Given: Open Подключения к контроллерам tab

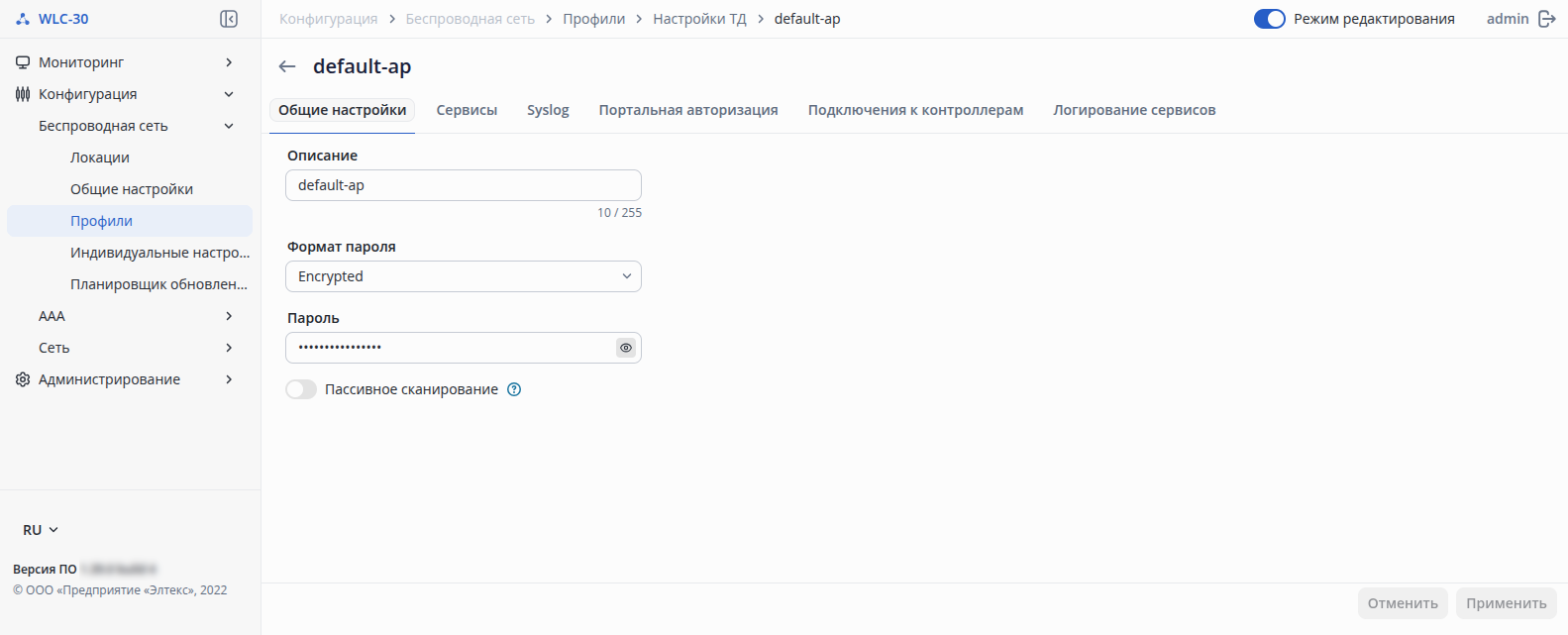Looking at the screenshot, I should coord(915,110).
